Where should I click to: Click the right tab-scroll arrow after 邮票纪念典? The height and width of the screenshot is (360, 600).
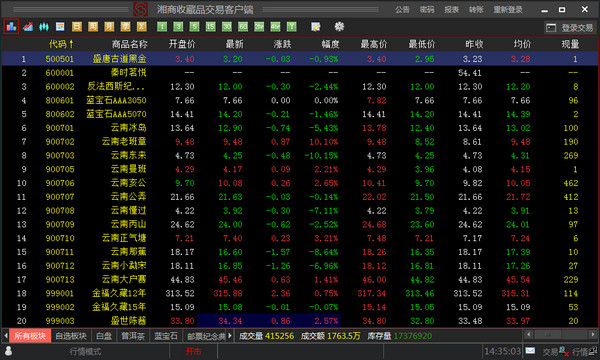pyautogui.click(x=230, y=336)
